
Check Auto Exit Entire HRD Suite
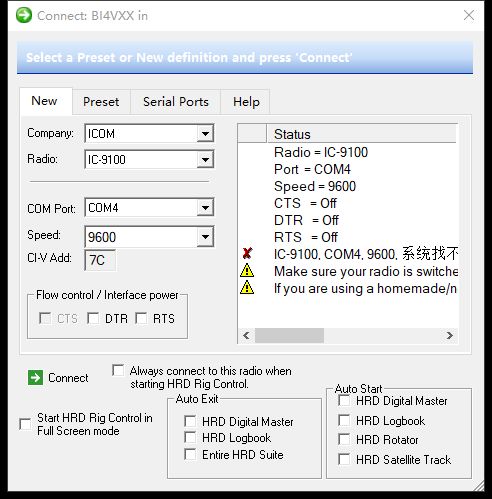point(190,454)
